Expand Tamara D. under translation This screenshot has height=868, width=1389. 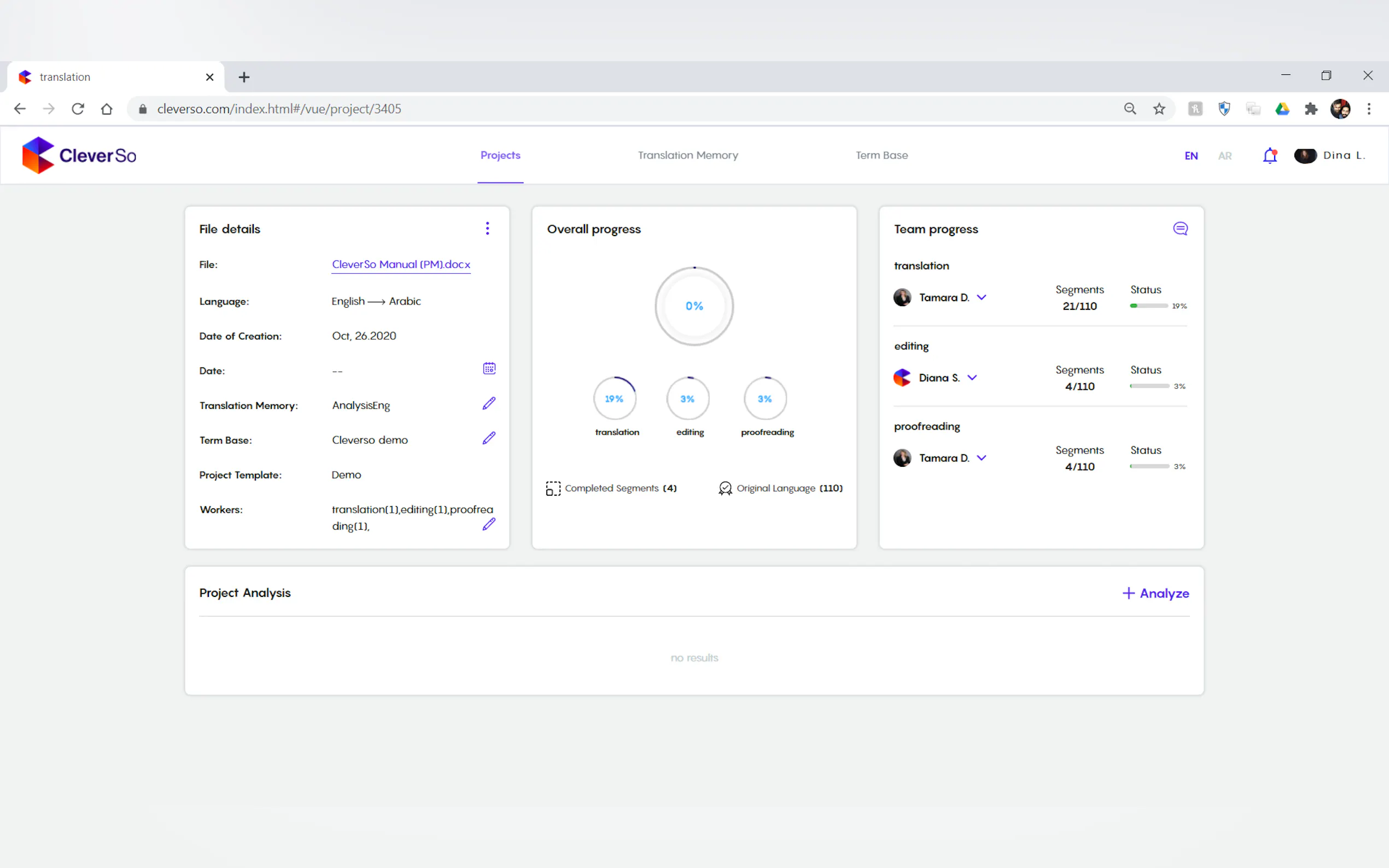[x=982, y=297]
